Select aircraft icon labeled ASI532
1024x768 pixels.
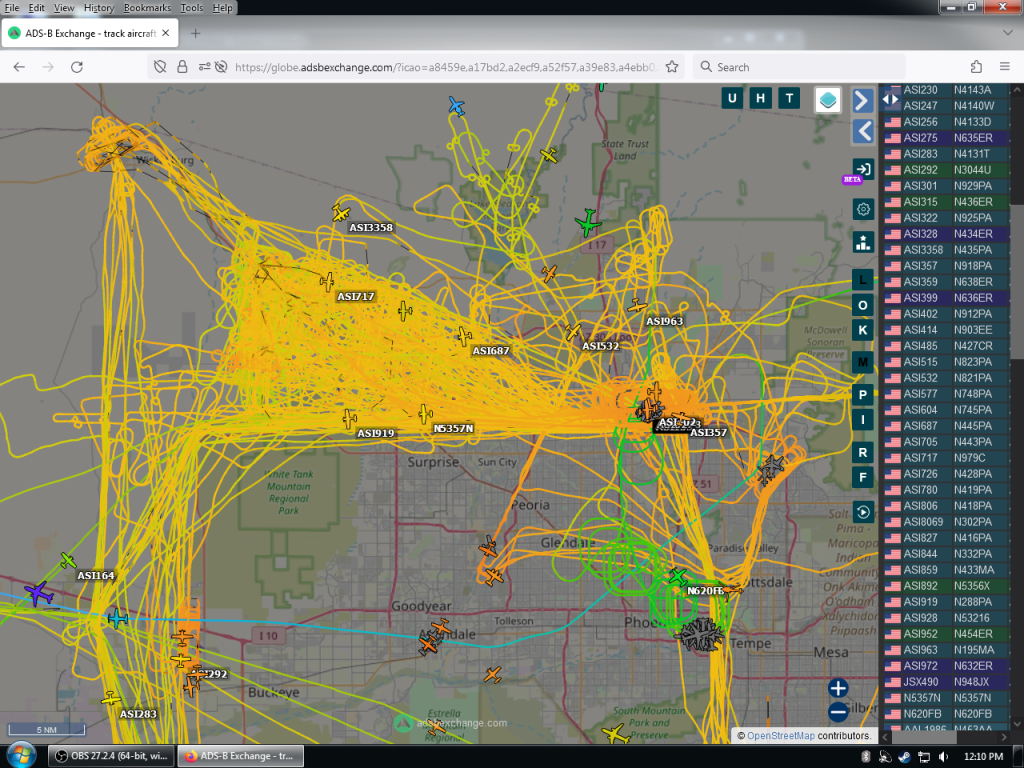(x=573, y=332)
